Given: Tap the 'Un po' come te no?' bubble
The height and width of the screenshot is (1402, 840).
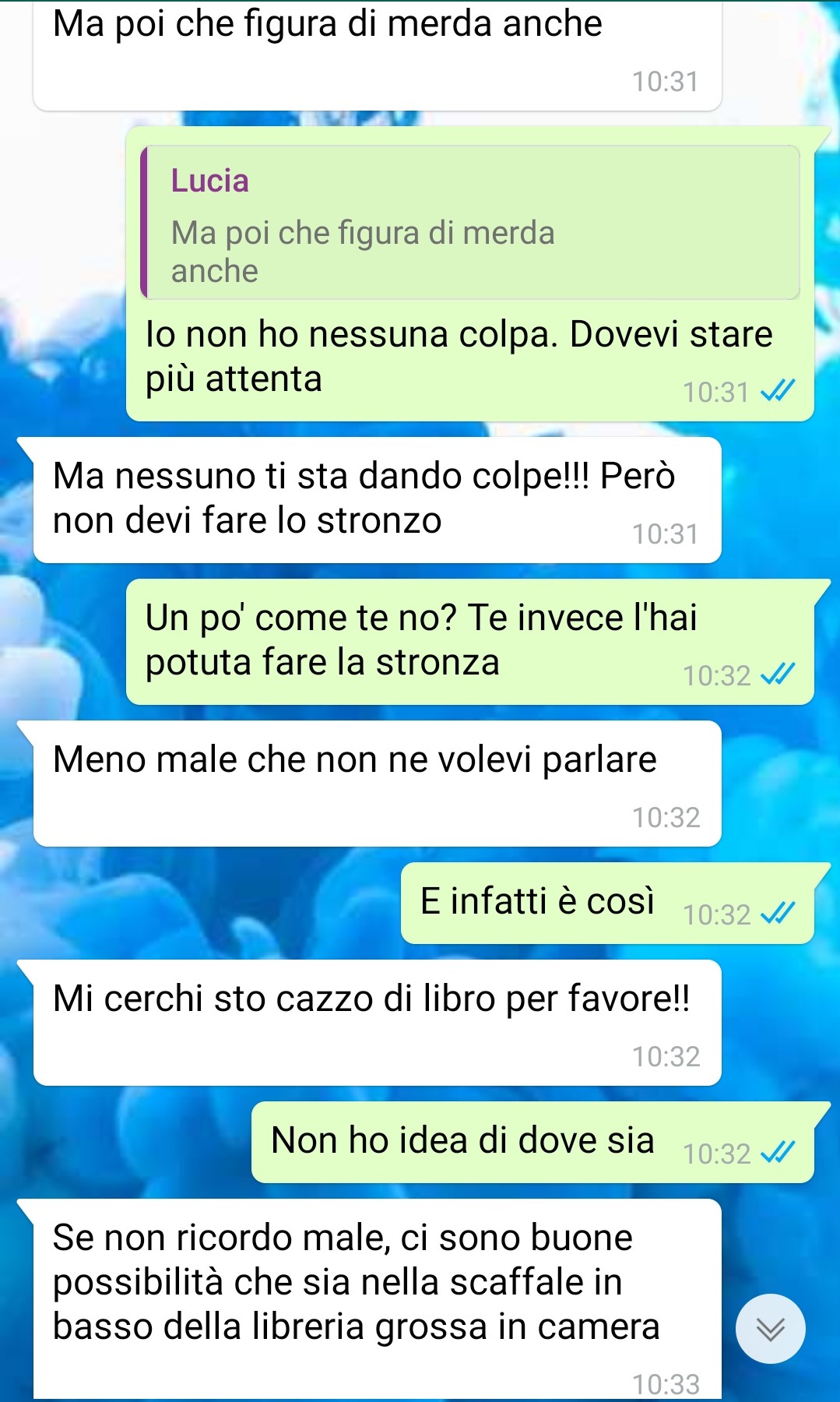Looking at the screenshot, I should [x=470, y=642].
